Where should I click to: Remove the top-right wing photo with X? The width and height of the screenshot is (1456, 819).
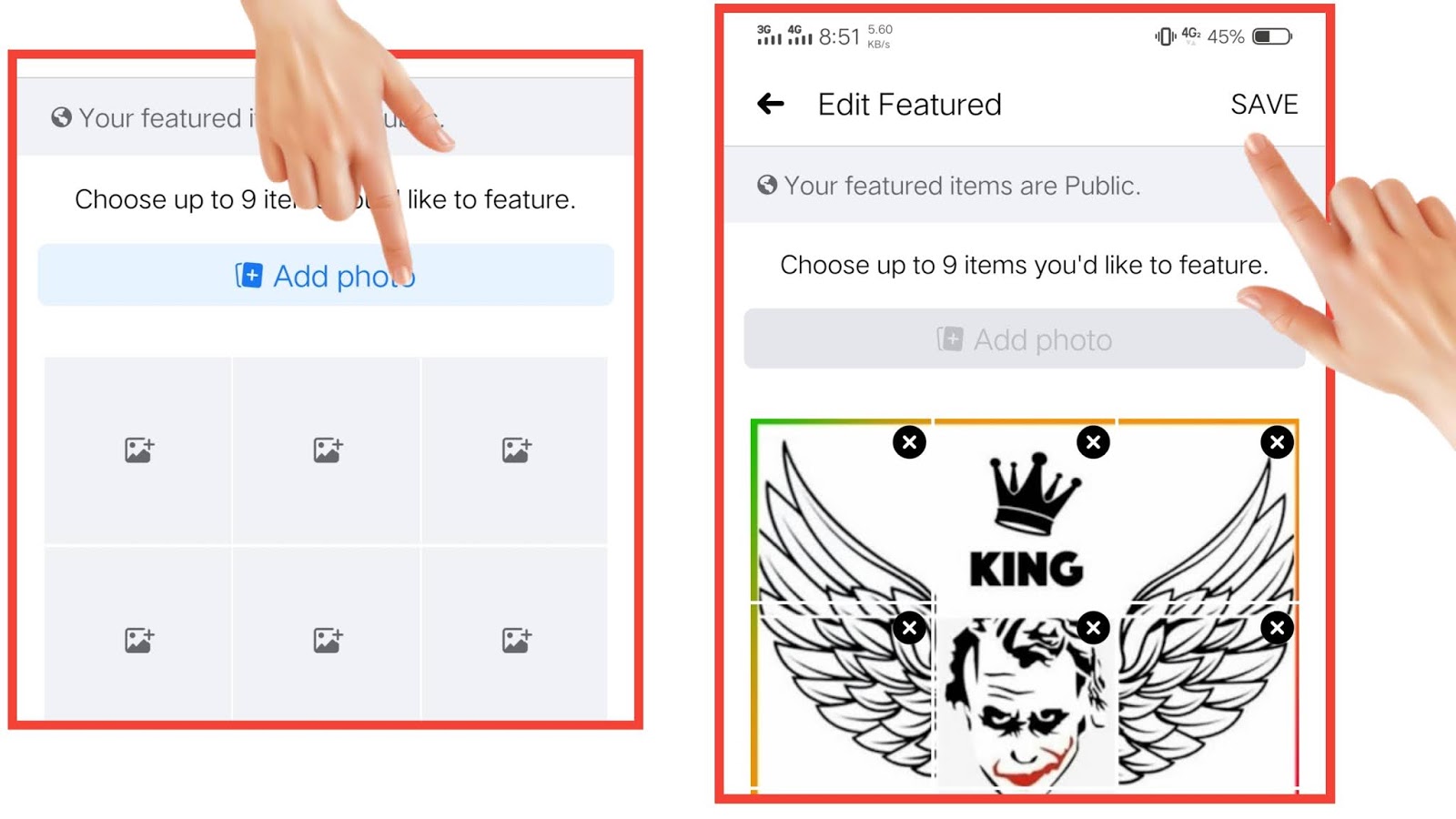pyautogui.click(x=1278, y=442)
